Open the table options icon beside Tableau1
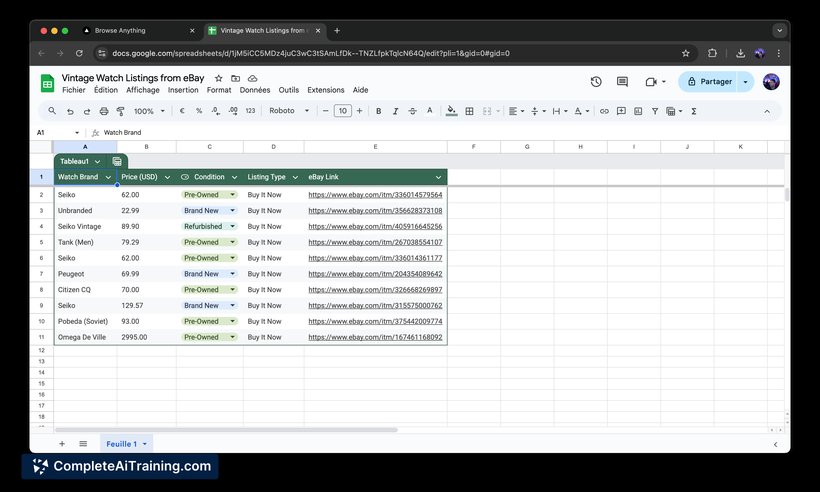Viewport: 820px width, 492px height. 117,162
